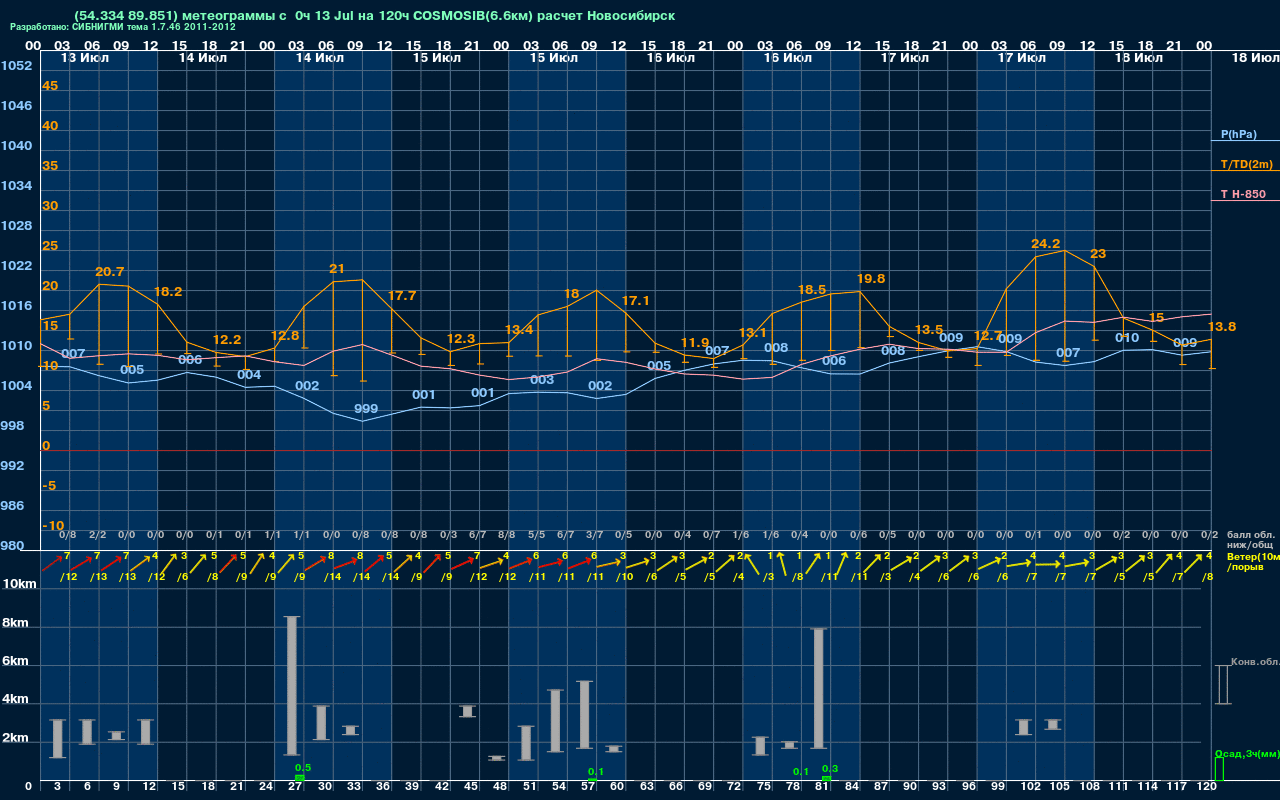Click the 24.2 temperature peak label
The width and height of the screenshot is (1280, 800).
coord(1046,244)
